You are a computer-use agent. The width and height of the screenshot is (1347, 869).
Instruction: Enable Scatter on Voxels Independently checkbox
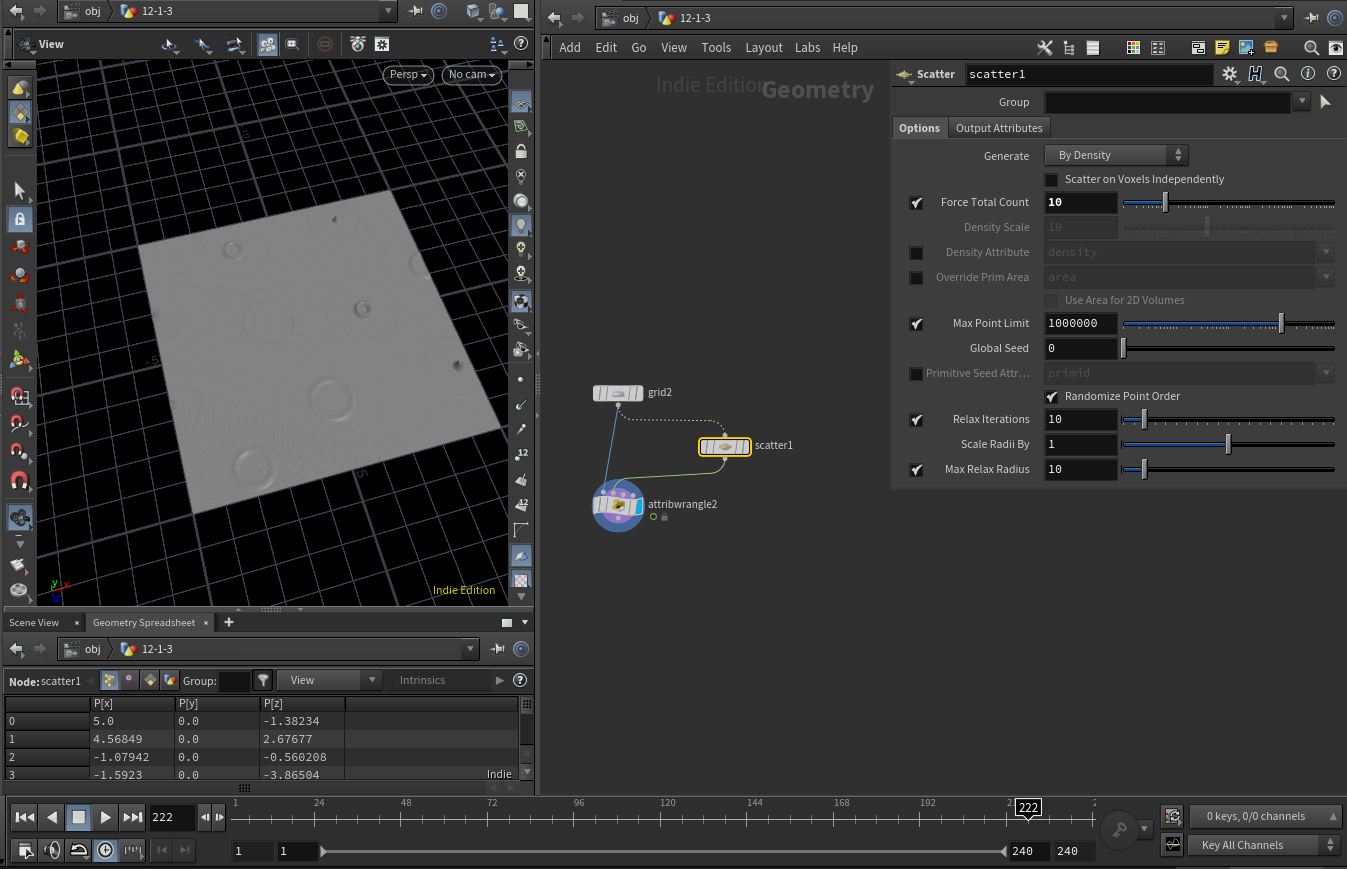[x=1052, y=180]
